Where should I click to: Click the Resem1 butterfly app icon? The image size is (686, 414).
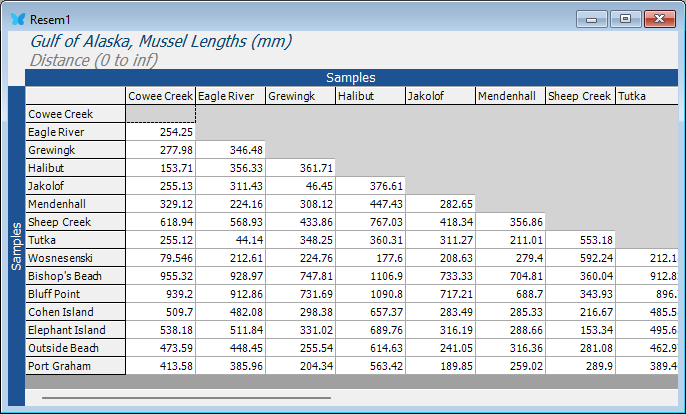pos(17,19)
